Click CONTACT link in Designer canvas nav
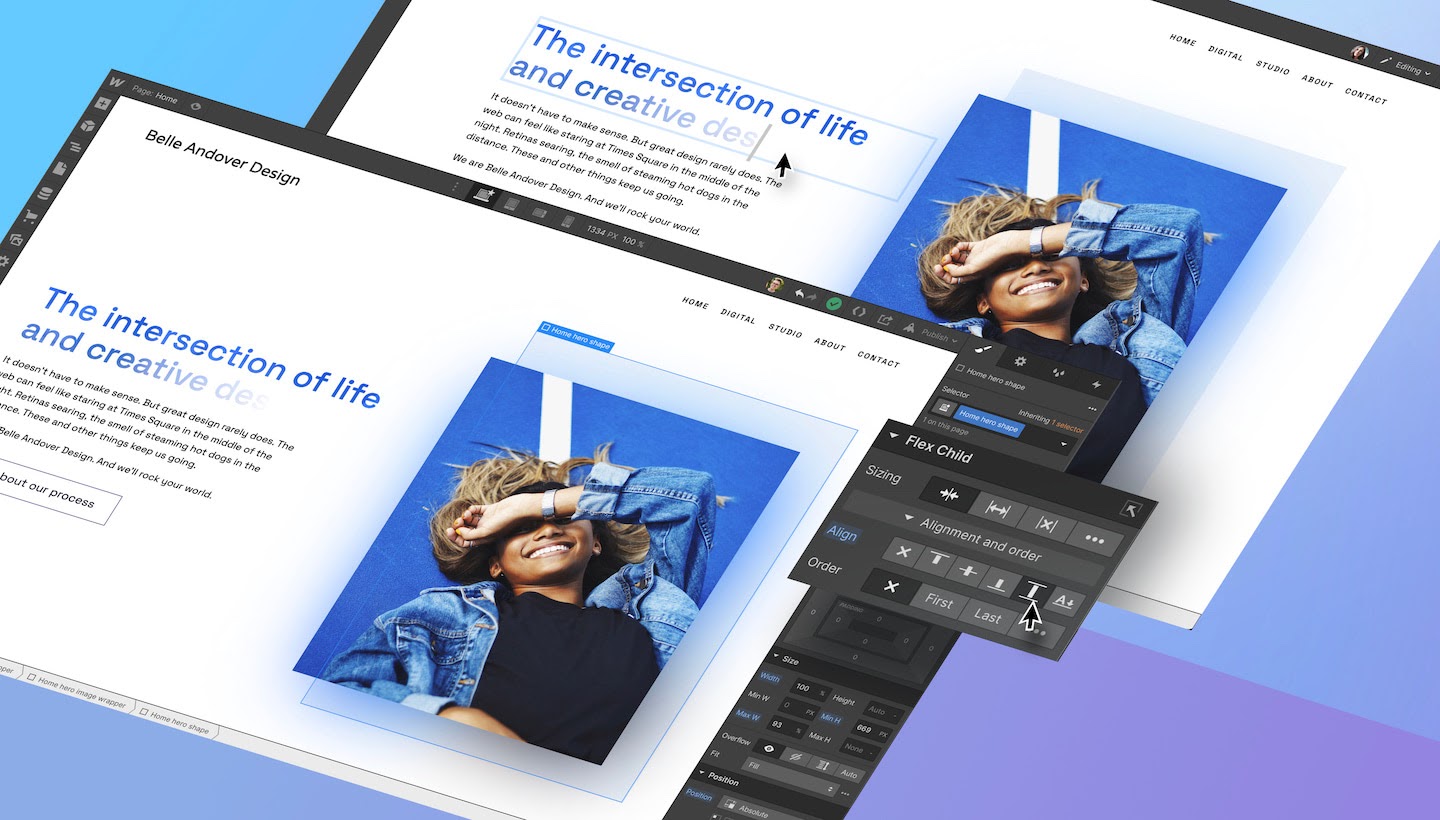This screenshot has height=820, width=1440. [879, 359]
